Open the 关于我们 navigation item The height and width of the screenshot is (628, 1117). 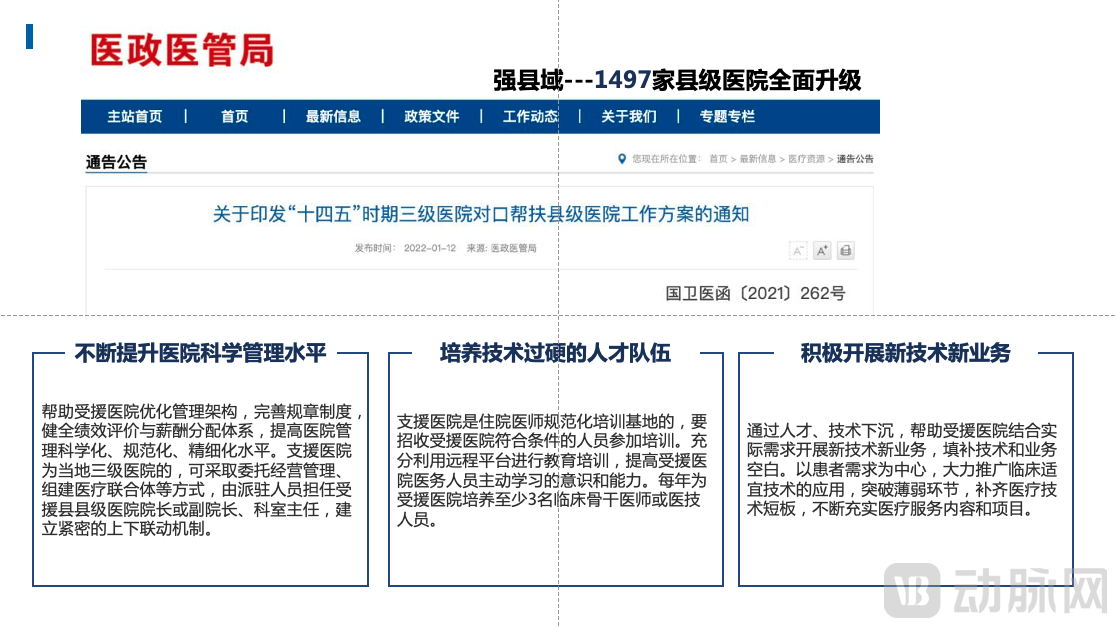coord(628,117)
